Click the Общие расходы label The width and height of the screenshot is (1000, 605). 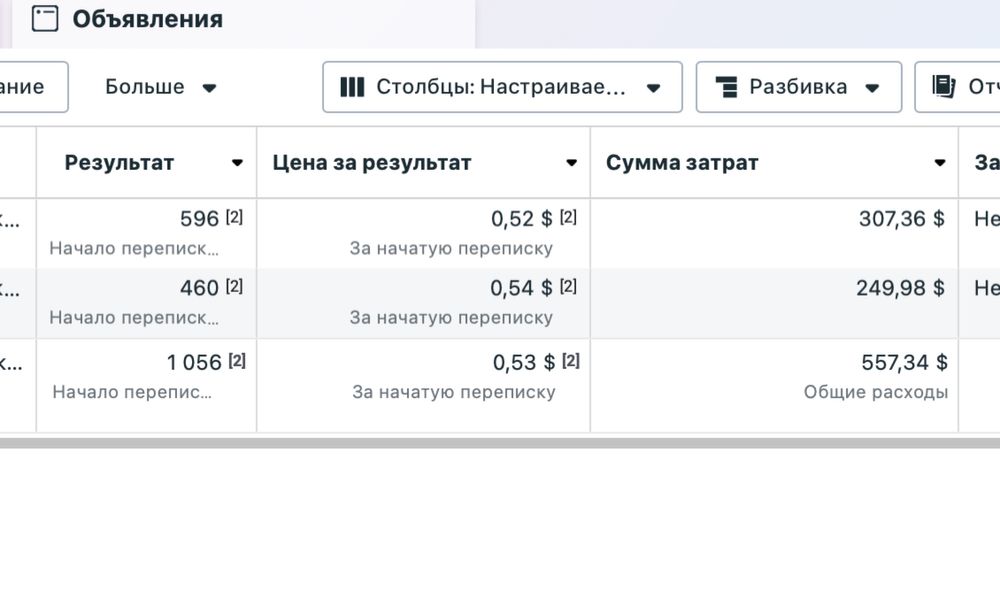tap(876, 392)
